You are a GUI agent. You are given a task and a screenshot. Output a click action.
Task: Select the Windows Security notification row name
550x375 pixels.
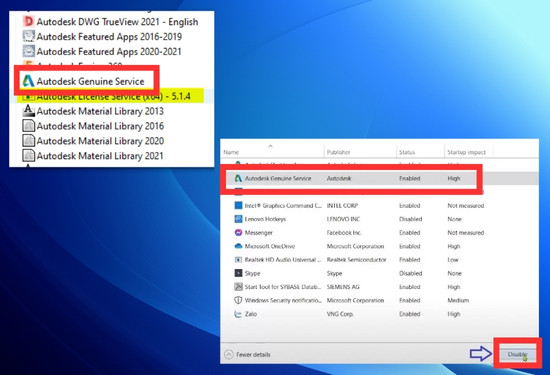tap(283, 300)
